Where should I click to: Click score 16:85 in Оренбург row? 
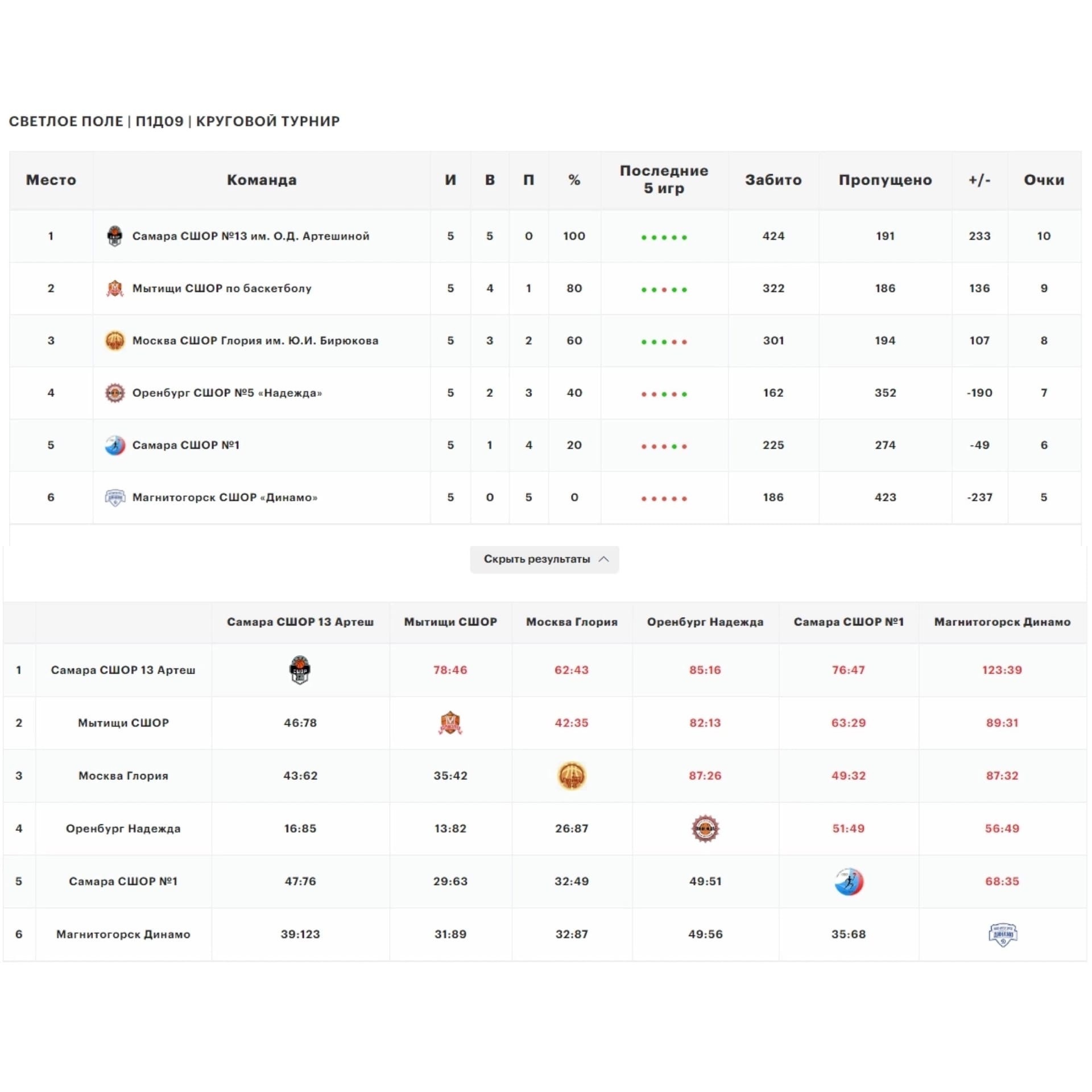tap(300, 829)
